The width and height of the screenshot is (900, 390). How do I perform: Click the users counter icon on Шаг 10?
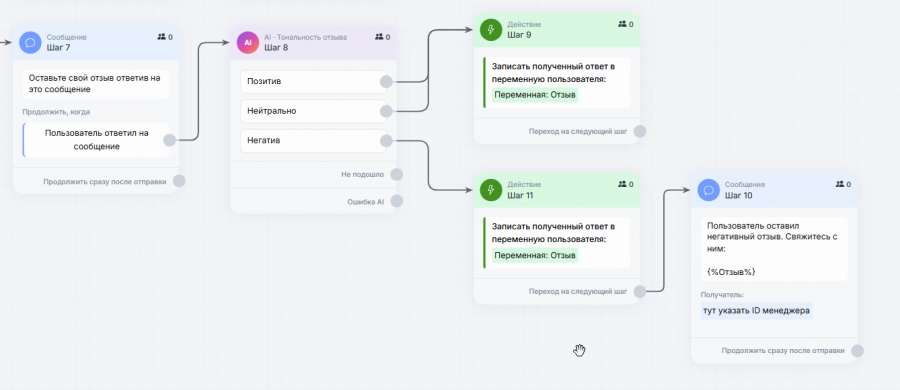(840, 184)
